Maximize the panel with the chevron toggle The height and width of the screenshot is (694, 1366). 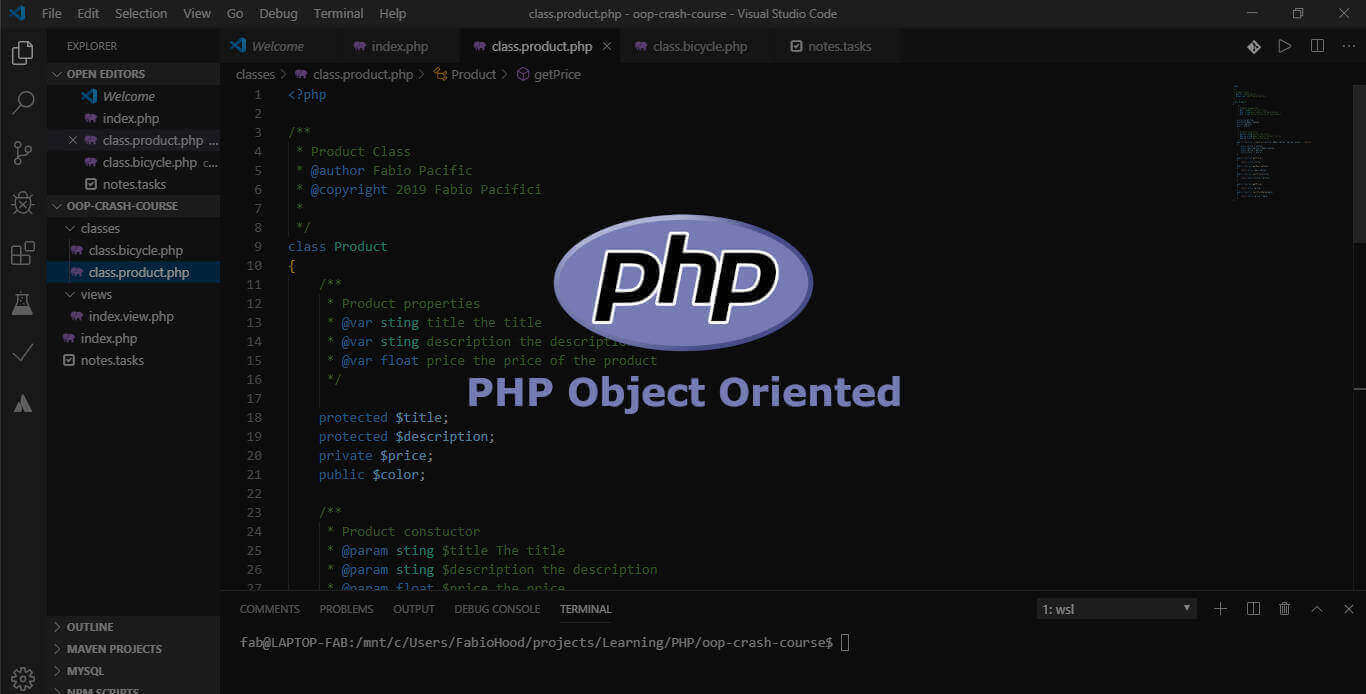(1317, 608)
